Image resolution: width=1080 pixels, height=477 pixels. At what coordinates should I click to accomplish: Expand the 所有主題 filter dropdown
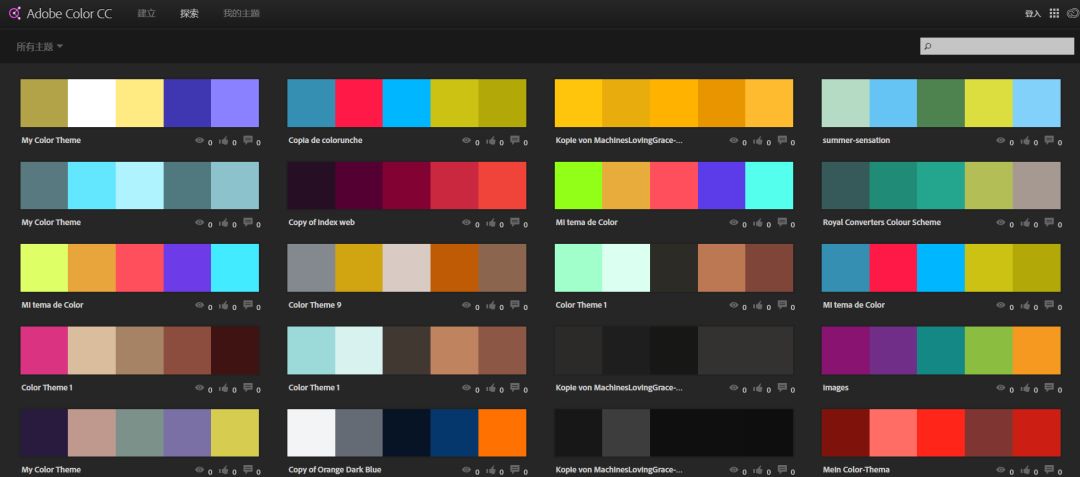[x=40, y=47]
